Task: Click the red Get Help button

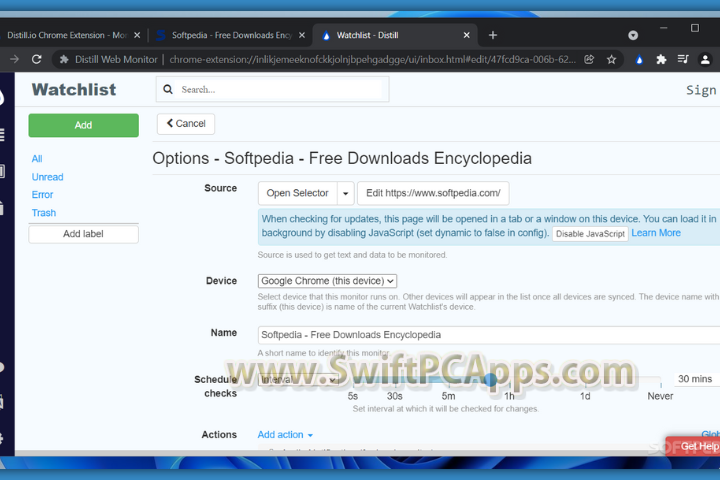Action: (693, 446)
